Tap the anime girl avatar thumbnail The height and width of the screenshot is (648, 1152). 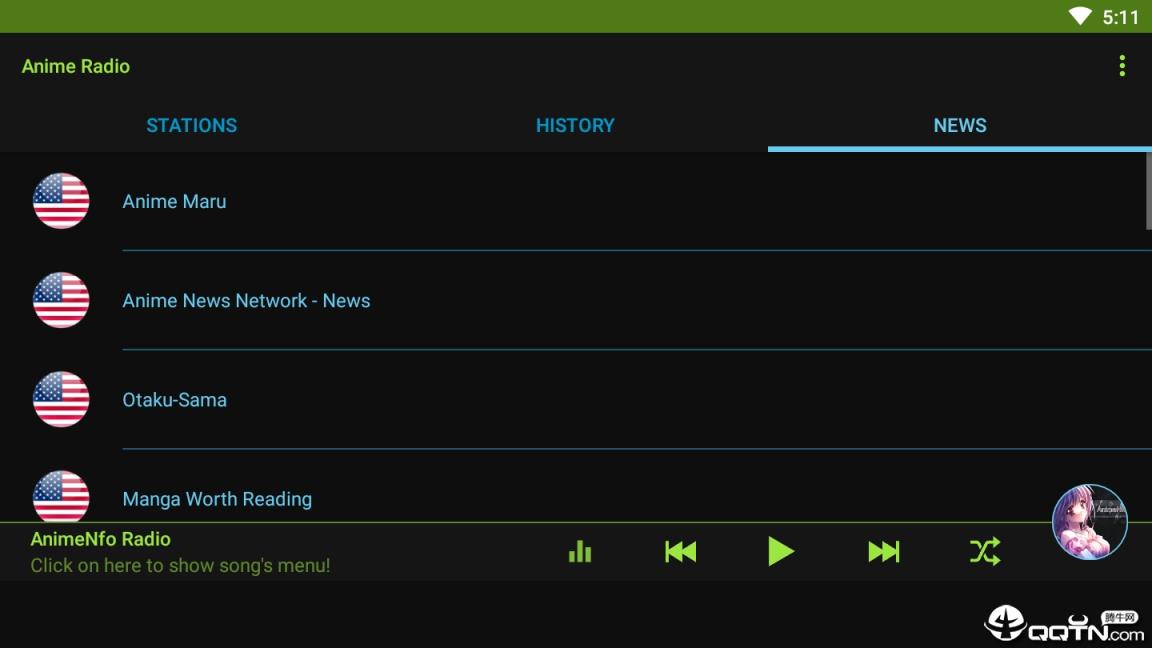click(1089, 522)
